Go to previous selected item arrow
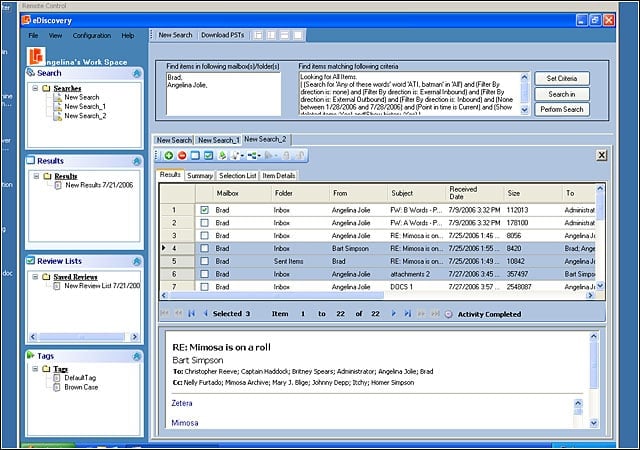 click(x=205, y=314)
